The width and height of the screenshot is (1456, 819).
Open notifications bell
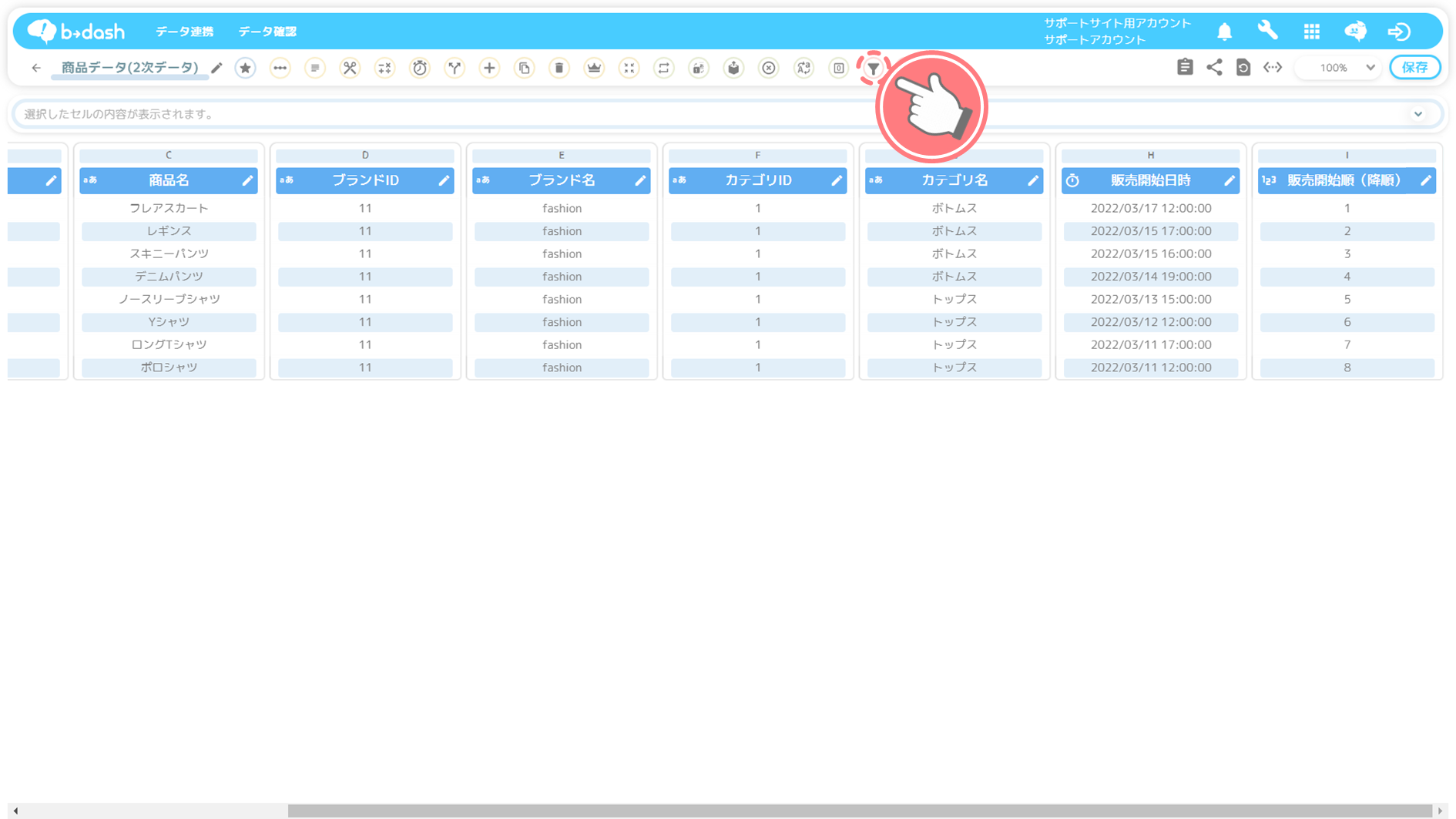point(1224,32)
